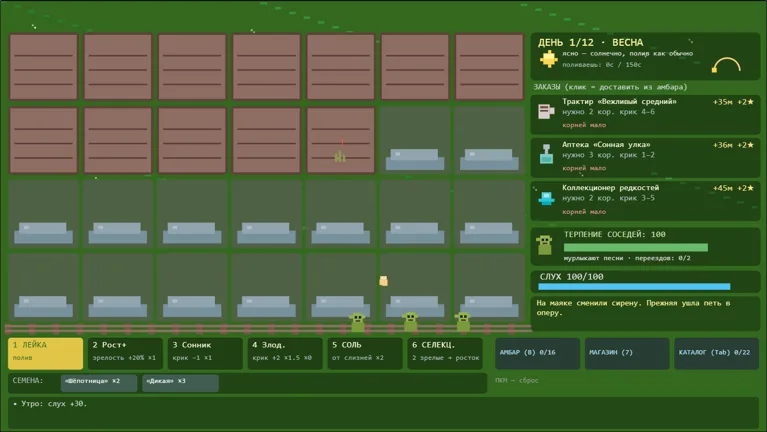The width and height of the screenshot is (767, 432).
Task: Click the tractor order document icon
Action: point(546,112)
